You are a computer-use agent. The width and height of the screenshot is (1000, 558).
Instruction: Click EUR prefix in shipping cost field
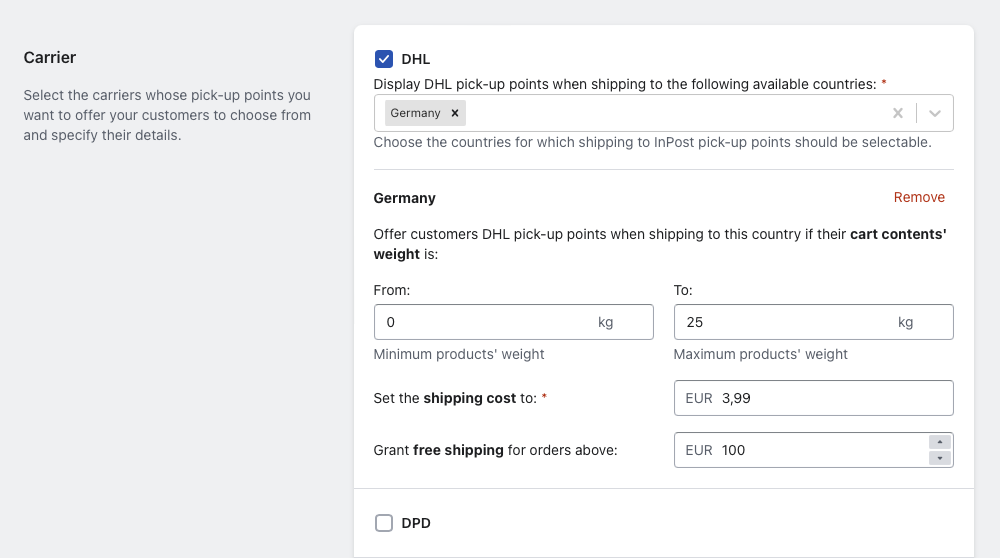(x=698, y=398)
